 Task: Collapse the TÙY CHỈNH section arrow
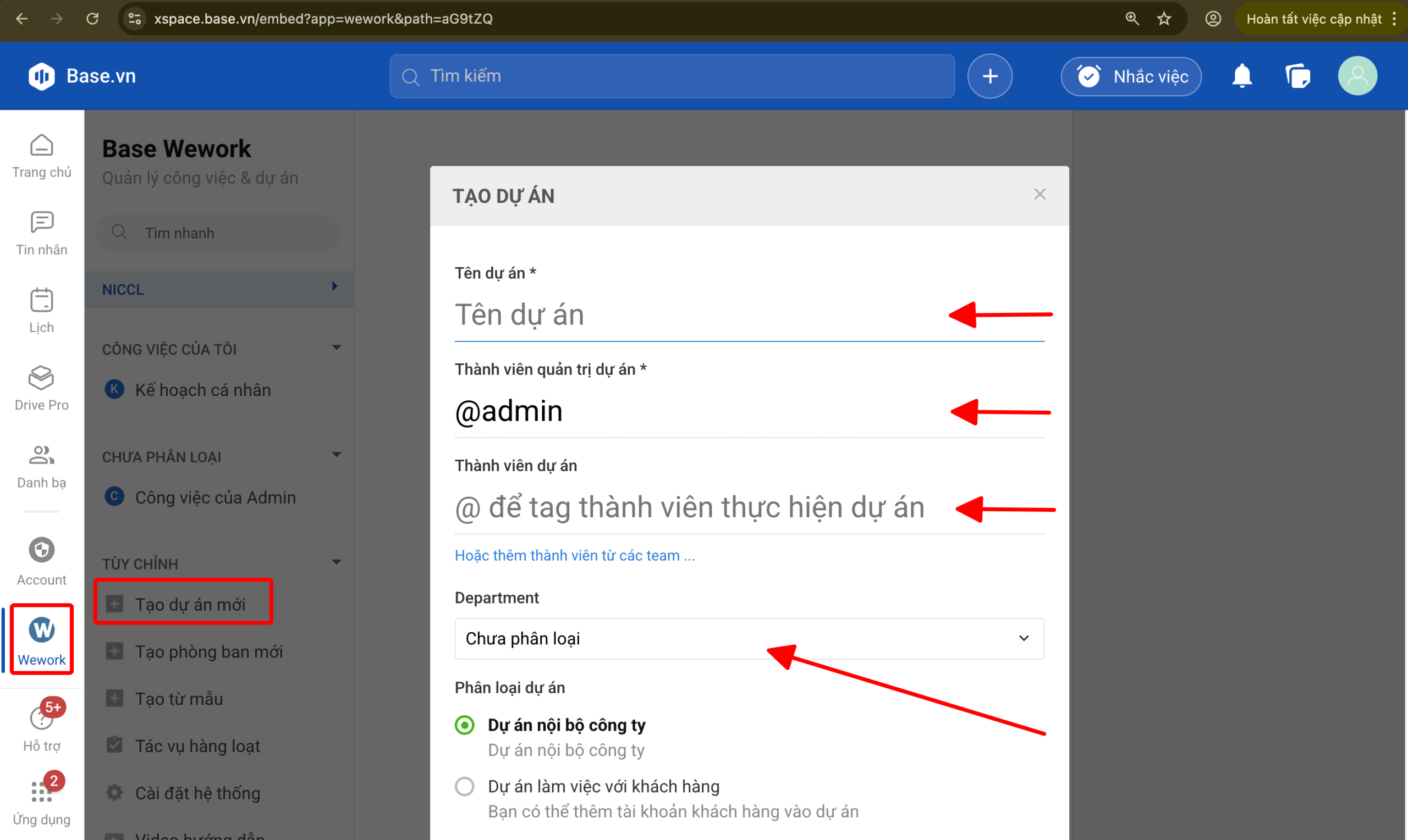[x=336, y=562]
